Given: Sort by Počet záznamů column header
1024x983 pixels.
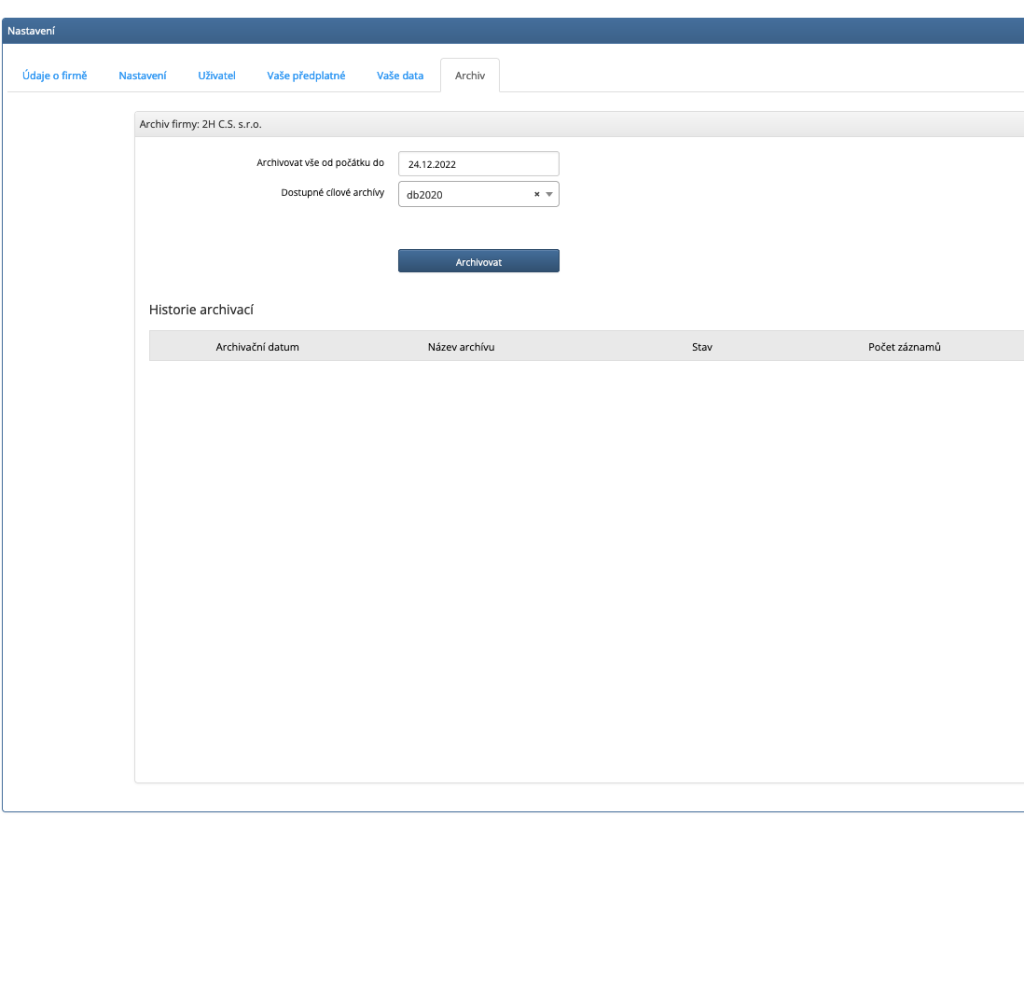Looking at the screenshot, I should (x=905, y=347).
